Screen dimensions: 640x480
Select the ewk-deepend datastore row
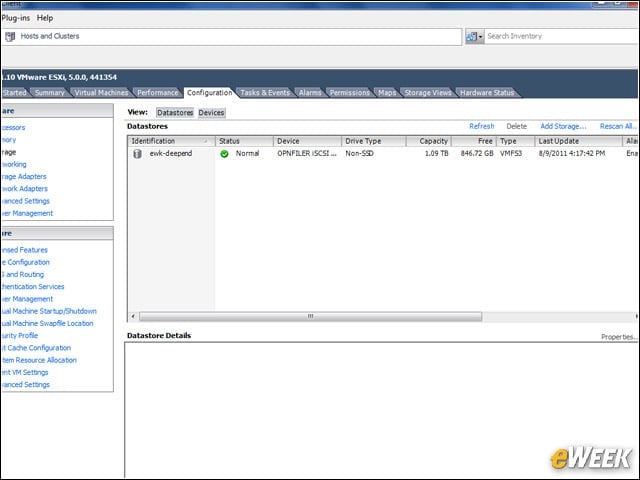coord(383,154)
